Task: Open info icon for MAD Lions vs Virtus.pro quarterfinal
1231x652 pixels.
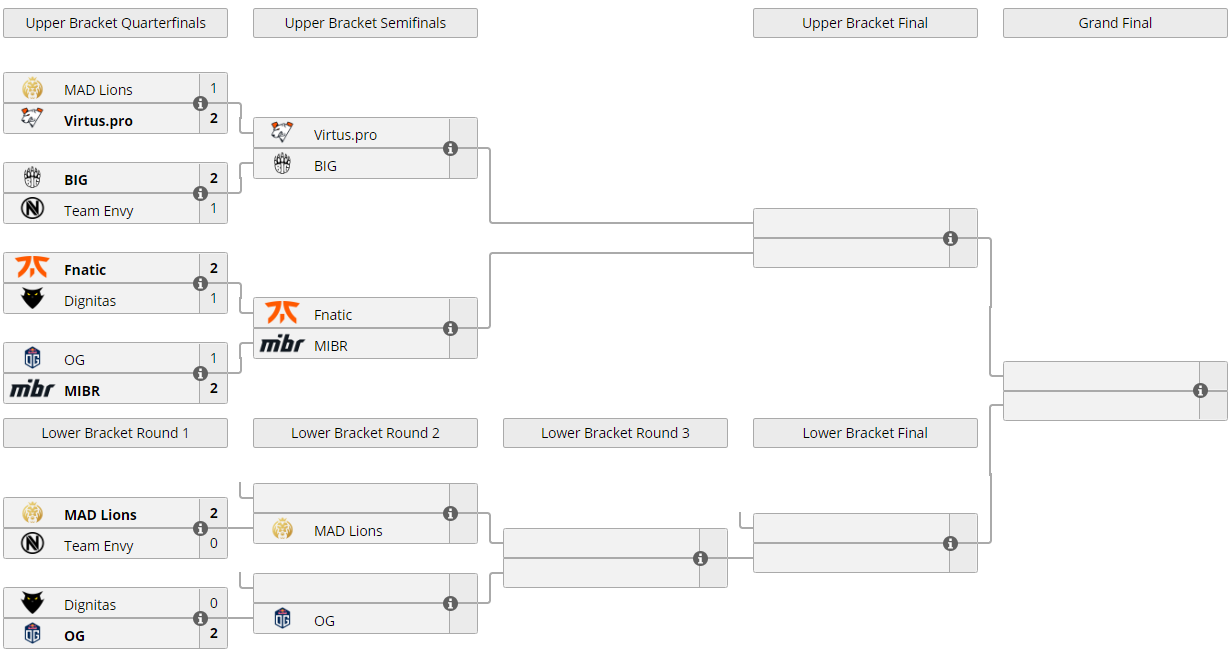Action: 200,104
